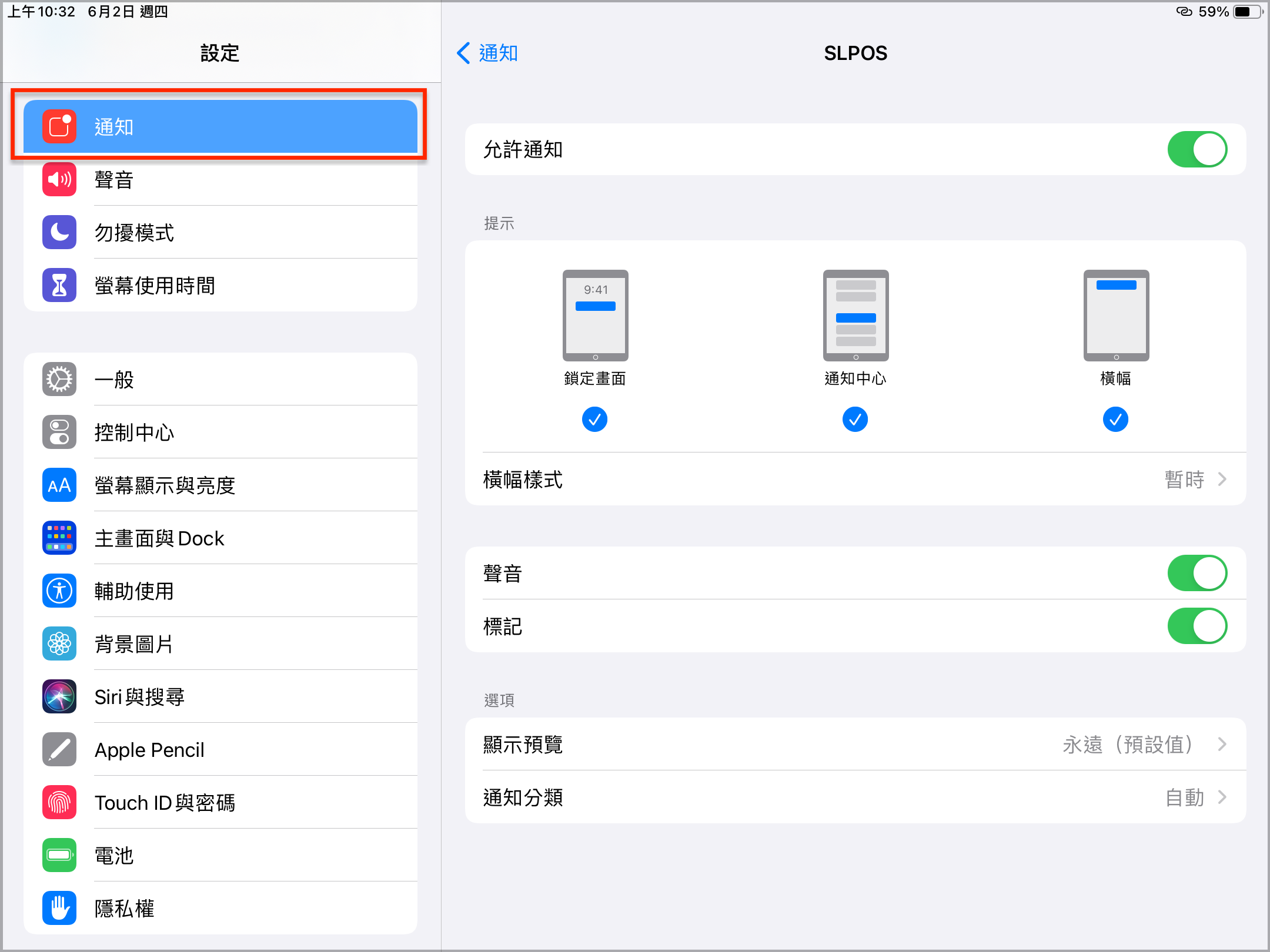Open the 通知 notifications bell icon
Screen dimensions: 1270x952
[59, 126]
